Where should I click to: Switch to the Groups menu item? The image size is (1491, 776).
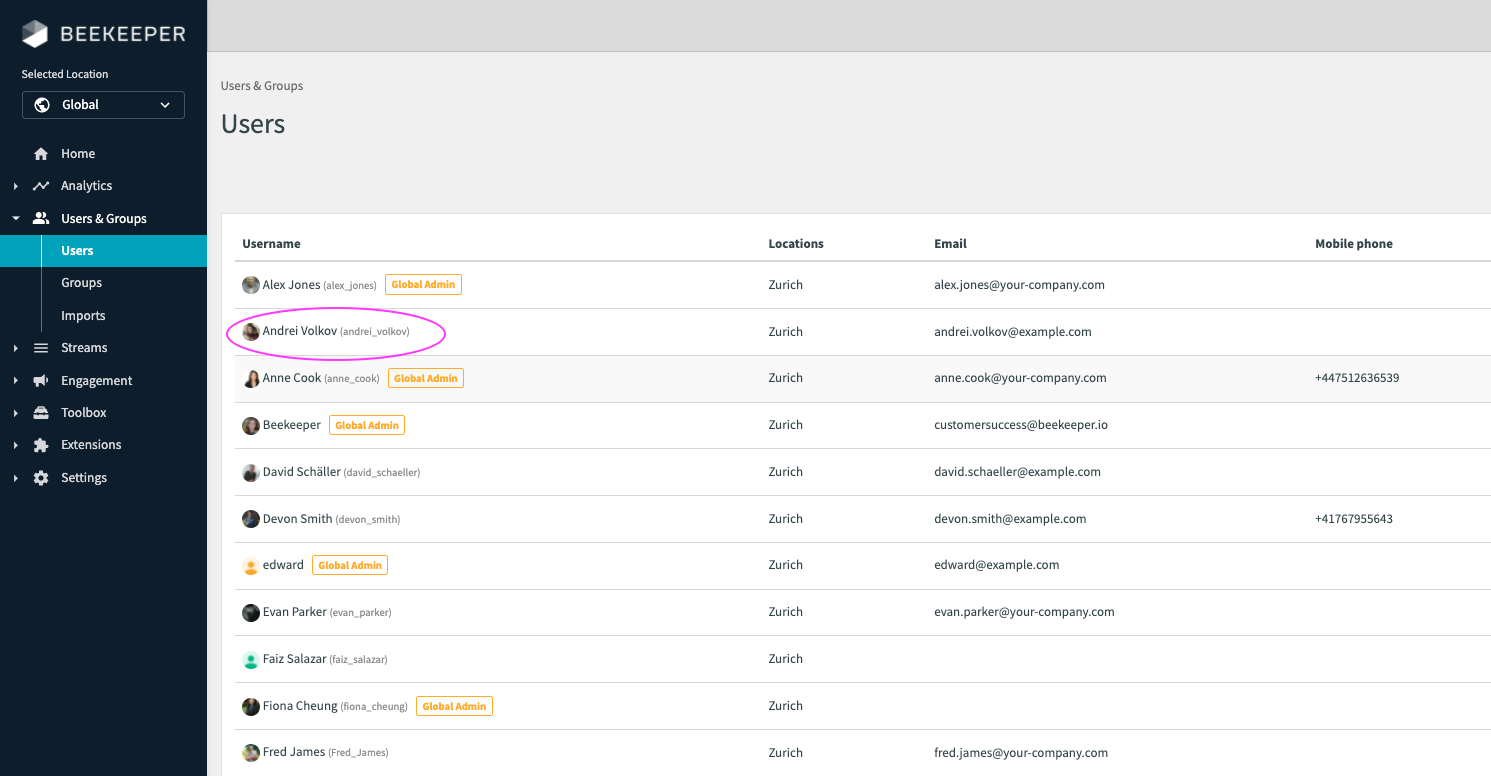click(x=81, y=282)
